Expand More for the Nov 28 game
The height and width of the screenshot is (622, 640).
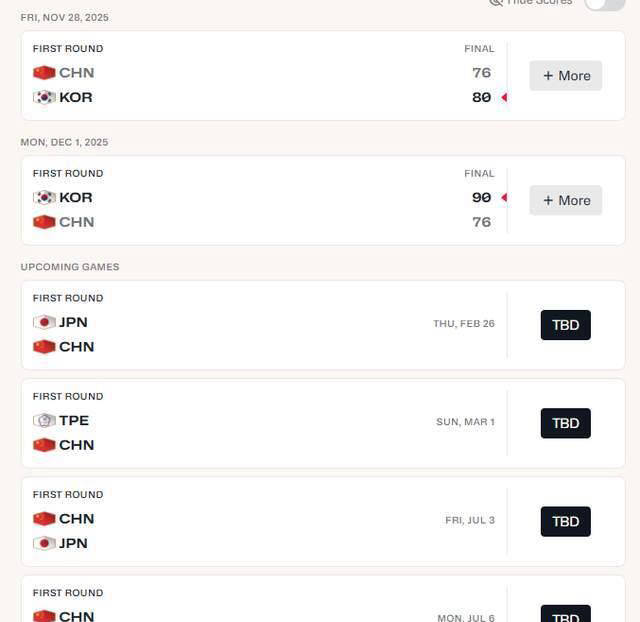point(566,76)
